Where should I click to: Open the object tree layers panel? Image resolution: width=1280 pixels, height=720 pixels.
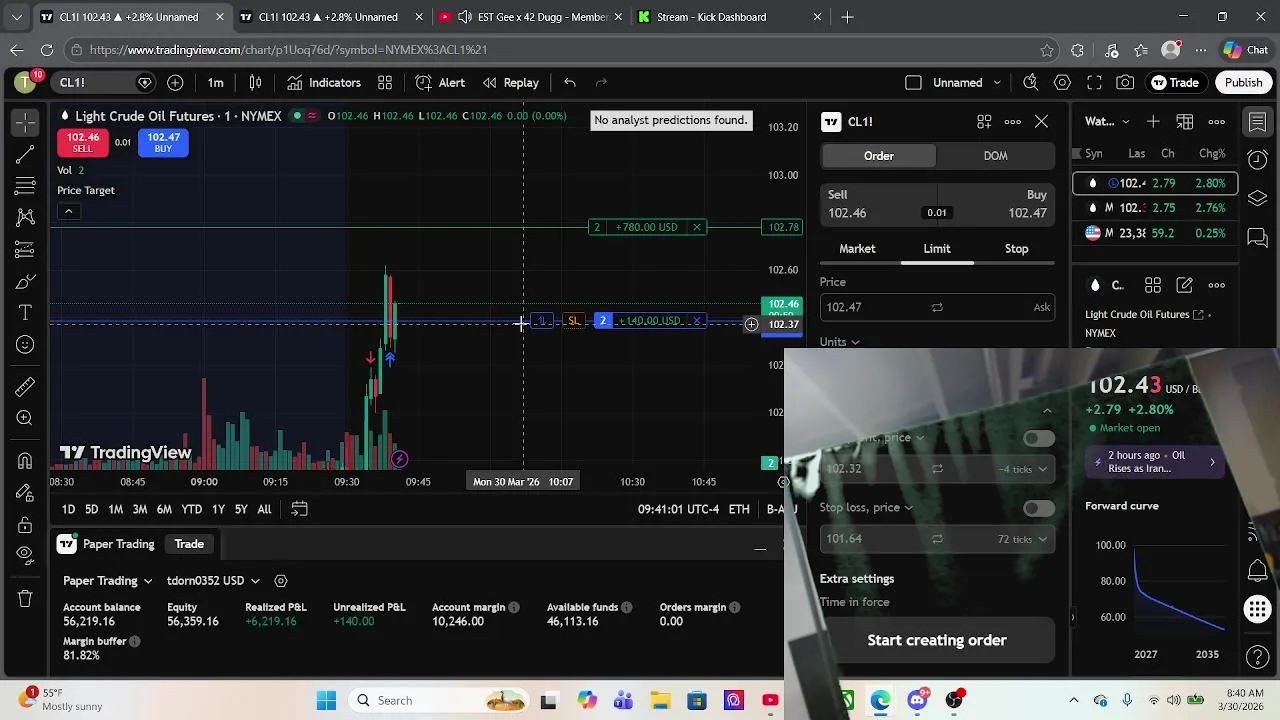[1258, 198]
